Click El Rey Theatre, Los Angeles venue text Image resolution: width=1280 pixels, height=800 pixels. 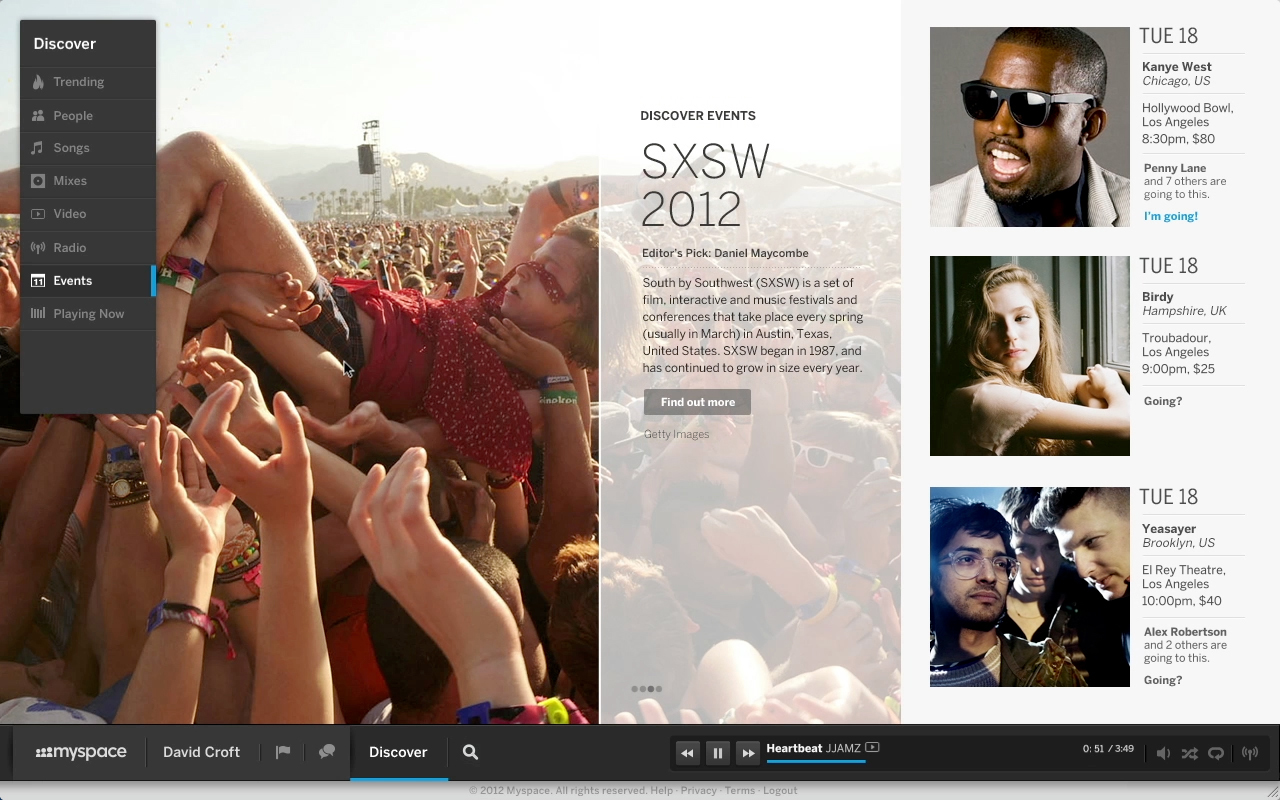1184,577
